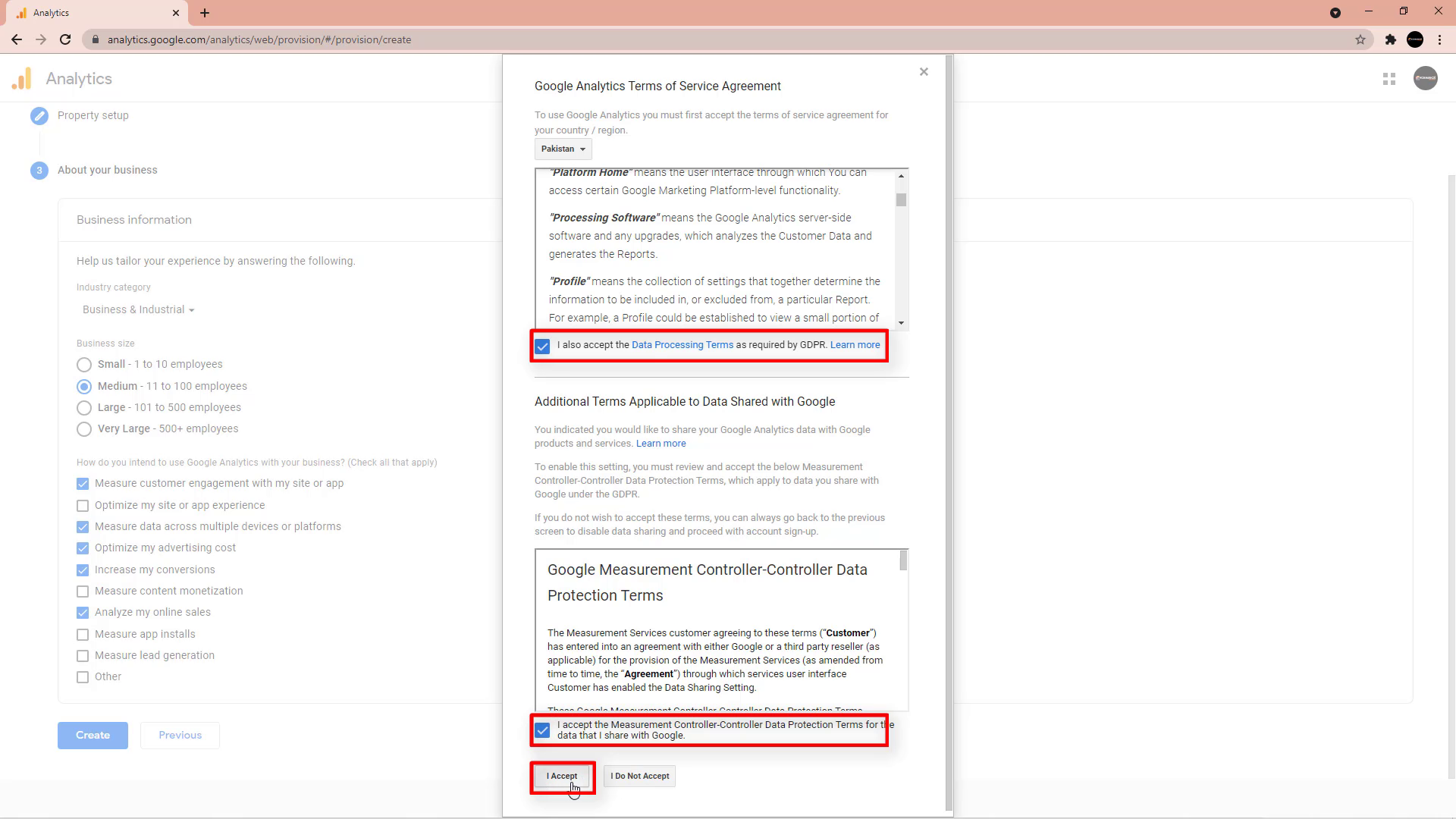This screenshot has height=819, width=1456.
Task: Click the browser forward arrow
Action: pyautogui.click(x=41, y=39)
